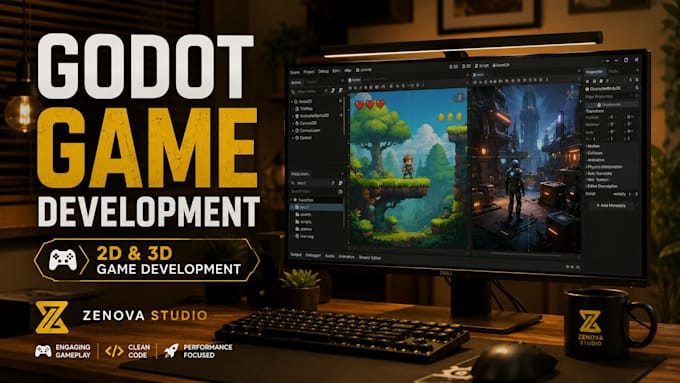This screenshot has height=383, width=680.
Task: Expand the Collision section in Inspector
Action: pyautogui.click(x=594, y=153)
